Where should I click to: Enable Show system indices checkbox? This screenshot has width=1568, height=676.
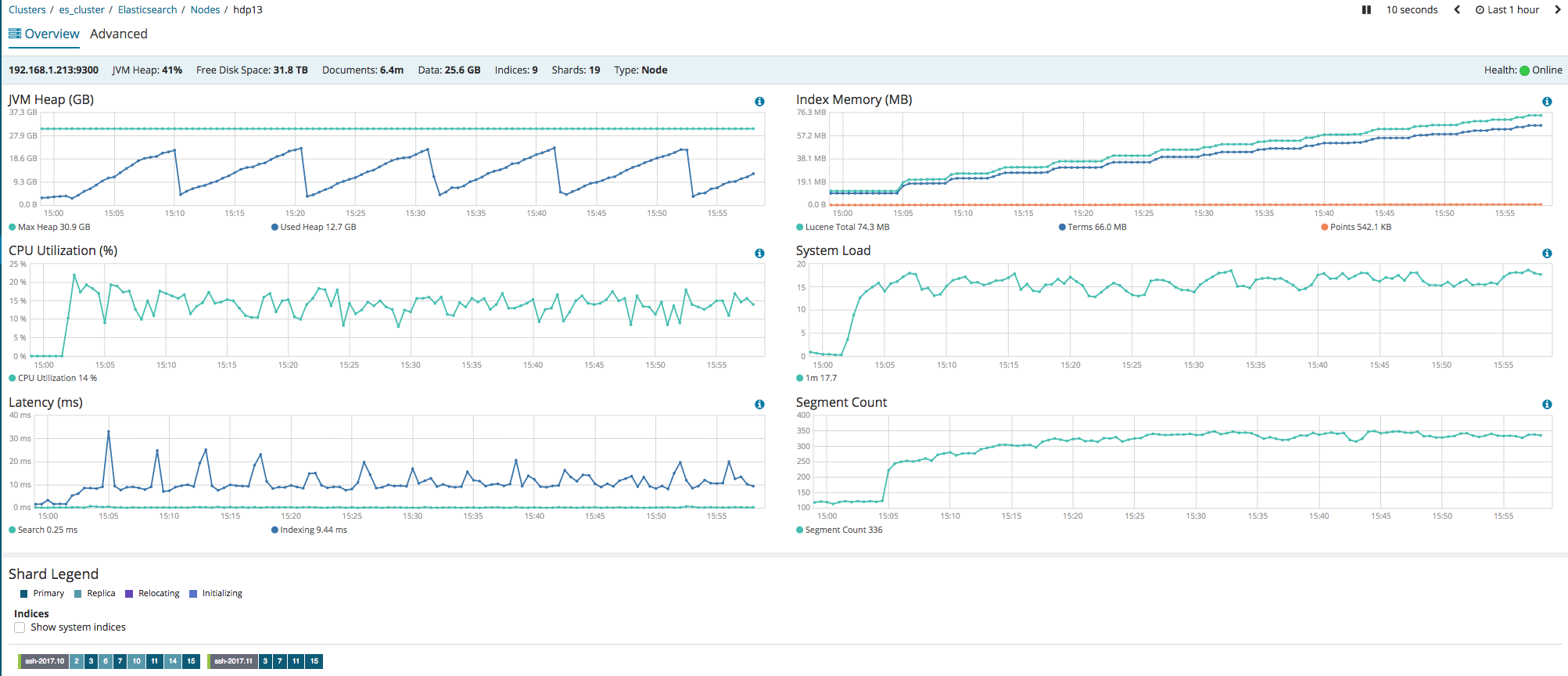(20, 627)
